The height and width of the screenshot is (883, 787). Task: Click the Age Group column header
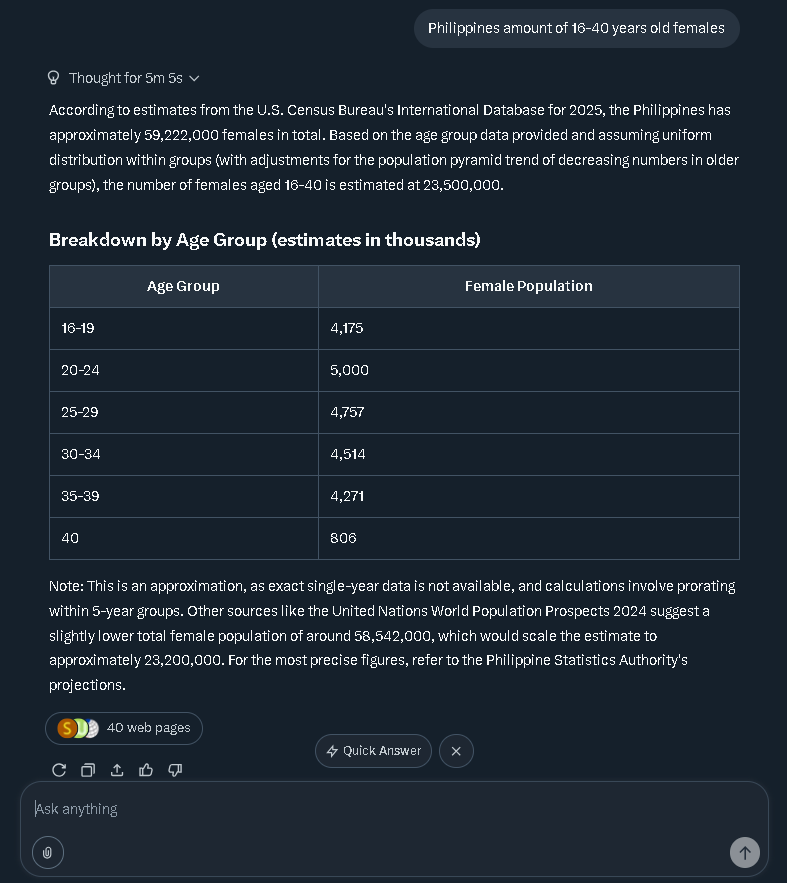pos(183,286)
